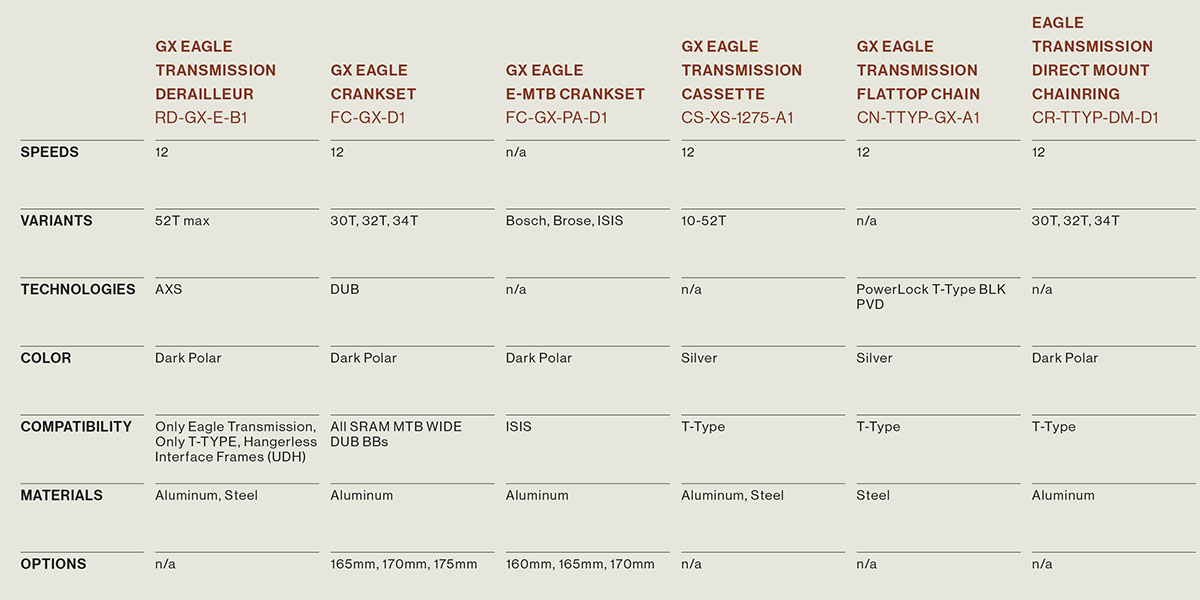
Task: Select the VARIANTS row label
Action: 56,221
